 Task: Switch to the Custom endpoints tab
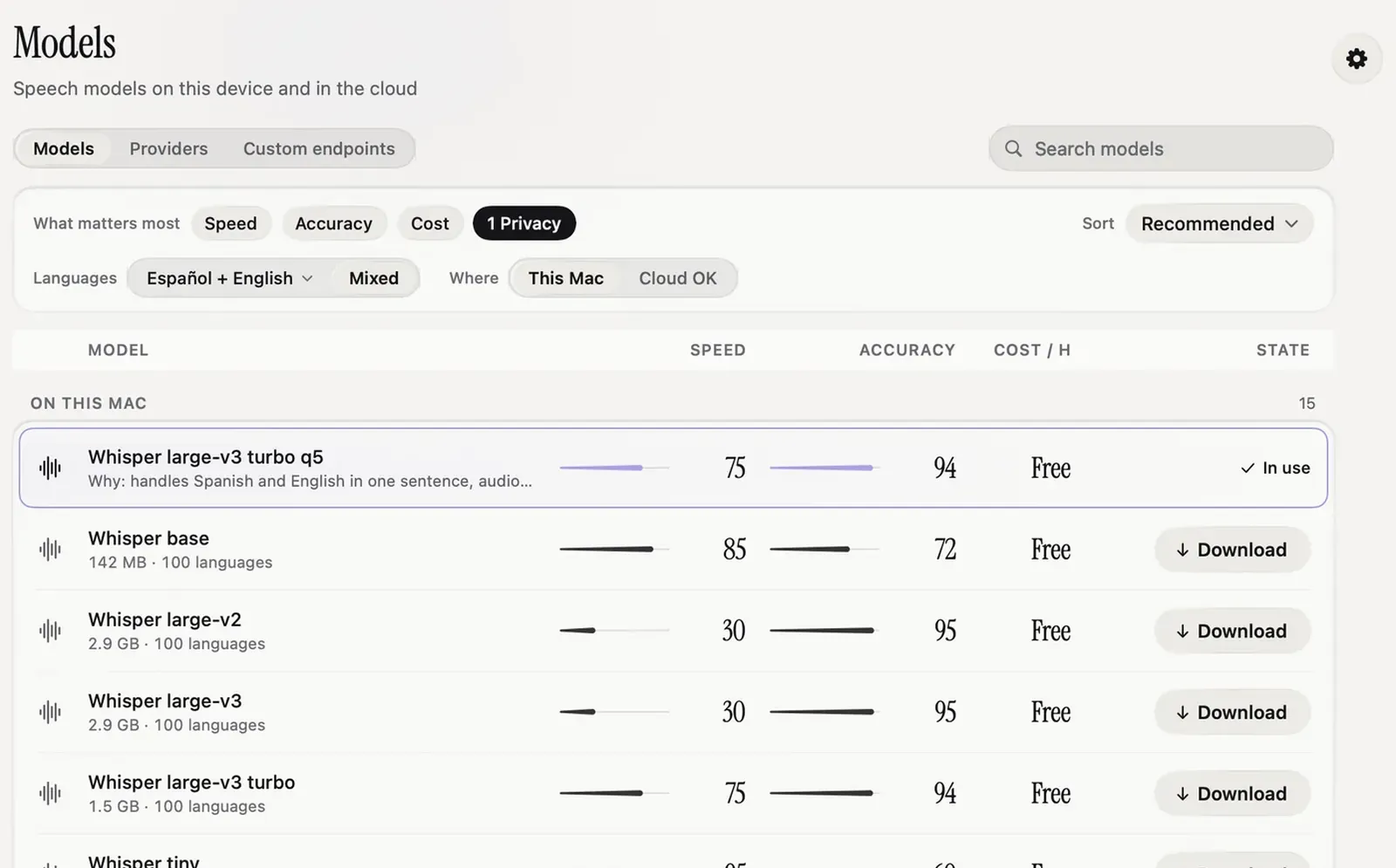(319, 148)
